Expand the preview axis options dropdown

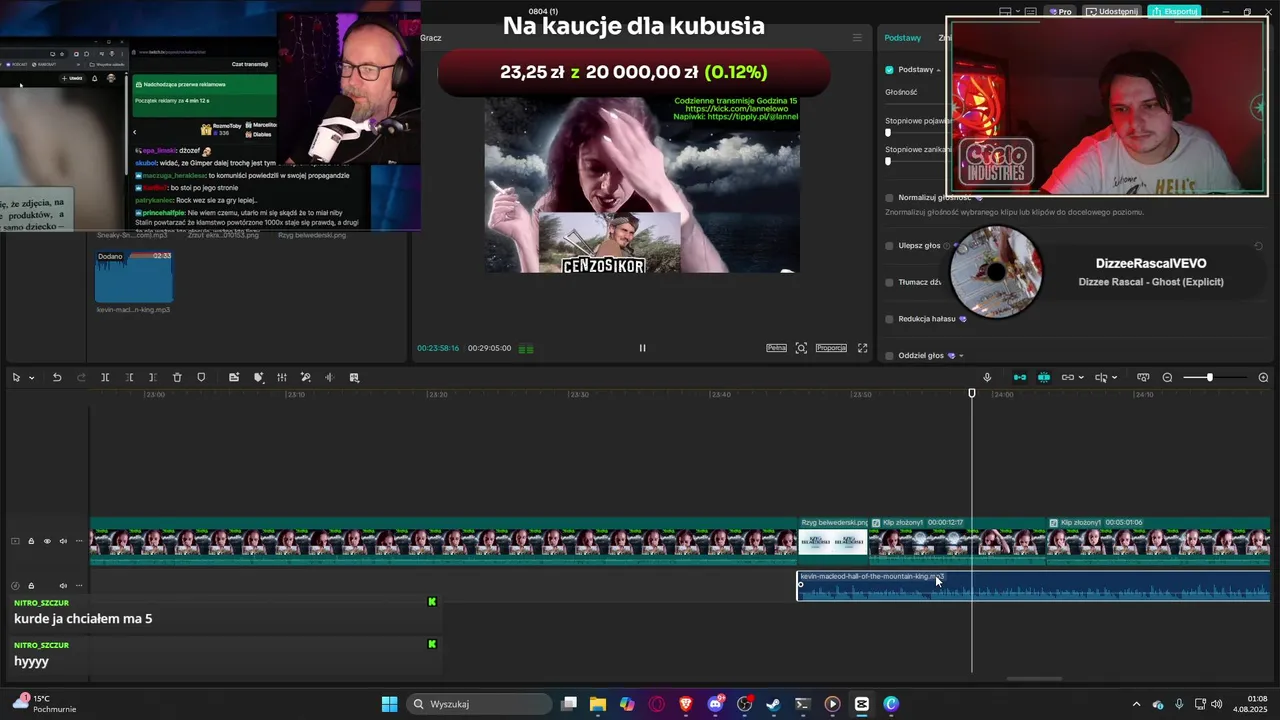click(x=1115, y=378)
